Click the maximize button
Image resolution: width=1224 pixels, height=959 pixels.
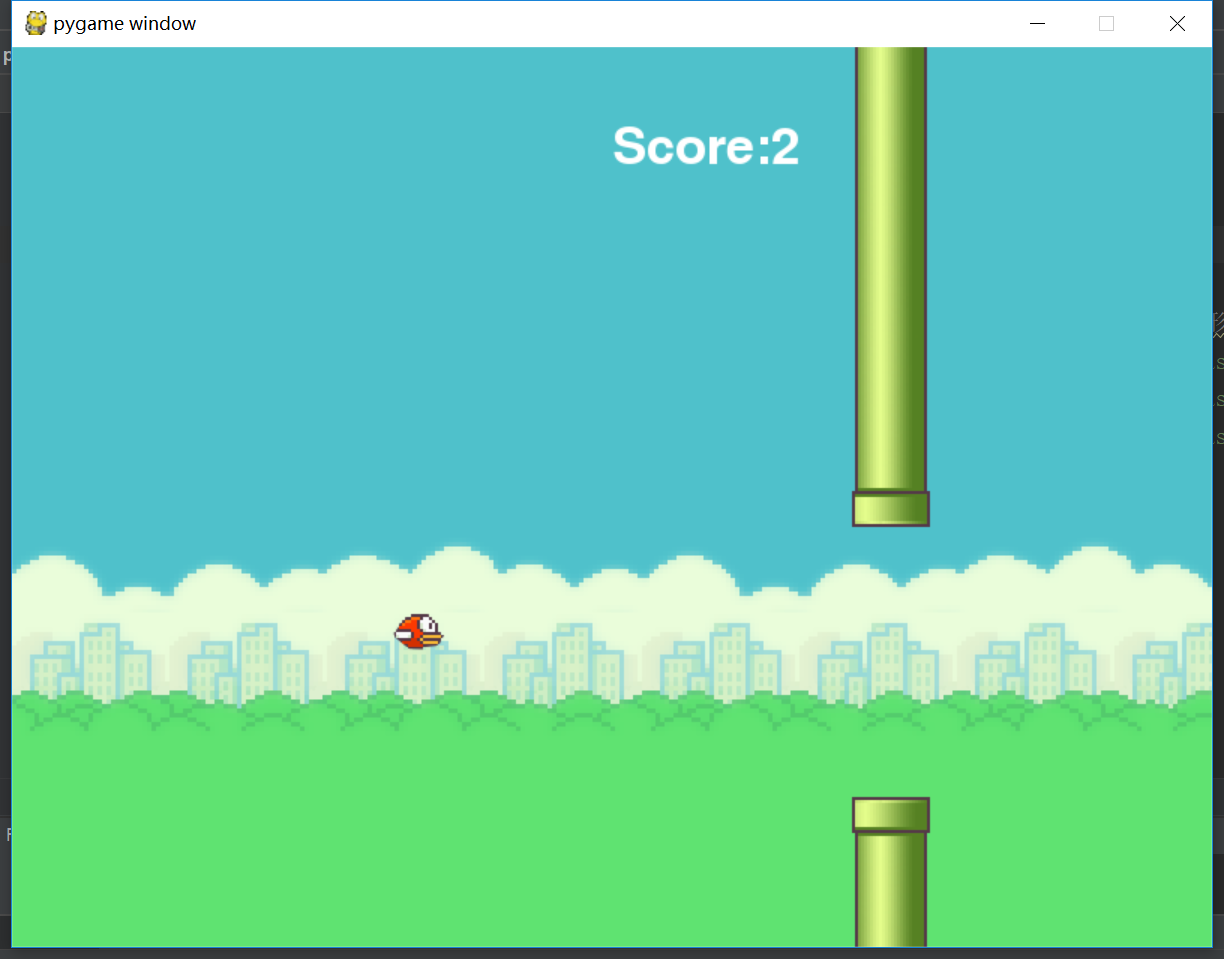tap(1106, 22)
